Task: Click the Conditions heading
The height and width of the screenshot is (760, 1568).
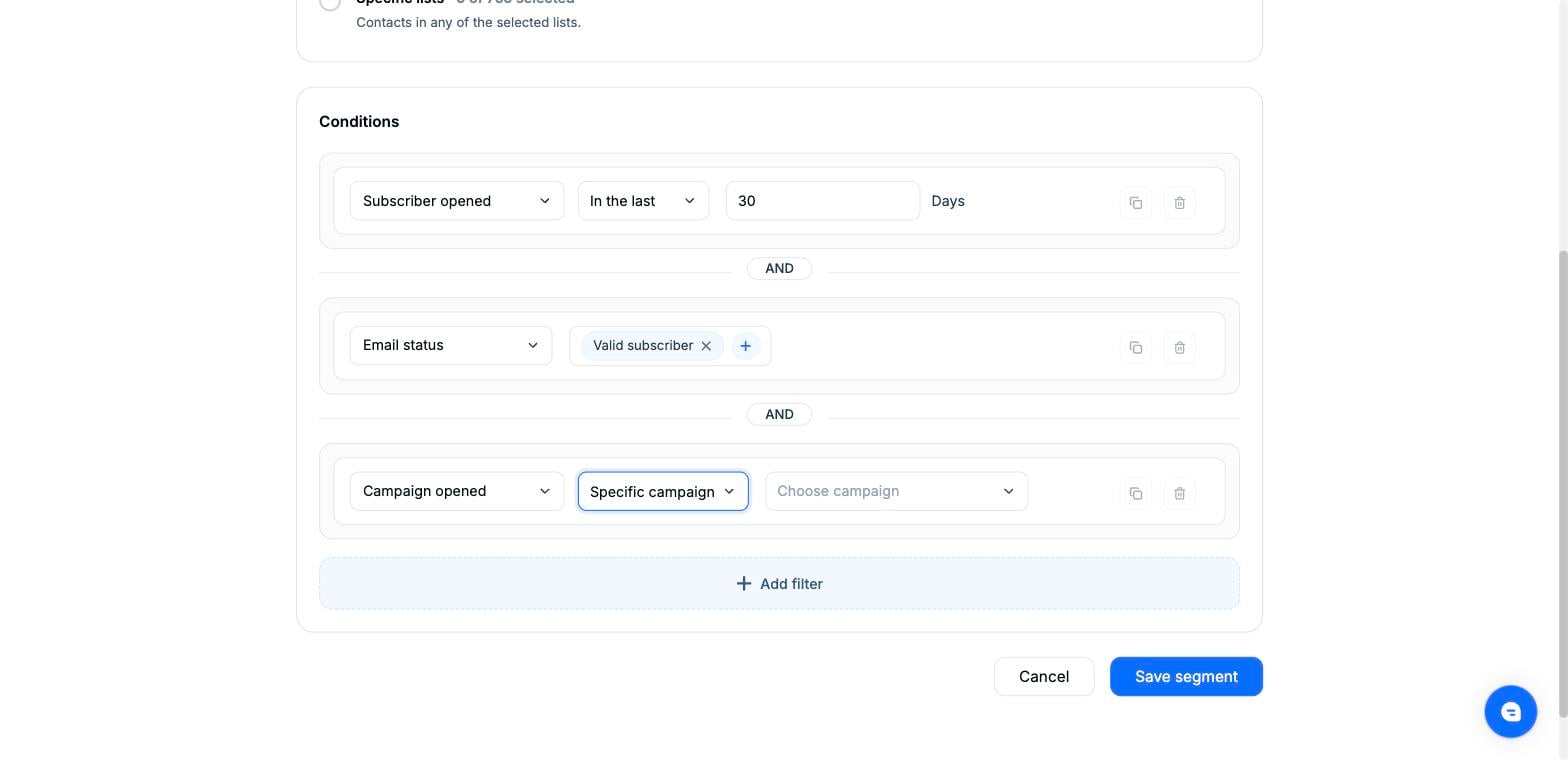Action: 359,122
